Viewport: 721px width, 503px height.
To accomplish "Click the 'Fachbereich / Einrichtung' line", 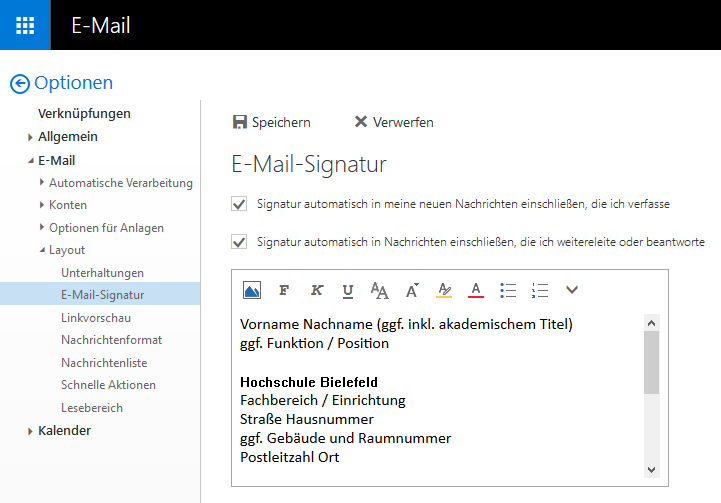I will [x=323, y=400].
